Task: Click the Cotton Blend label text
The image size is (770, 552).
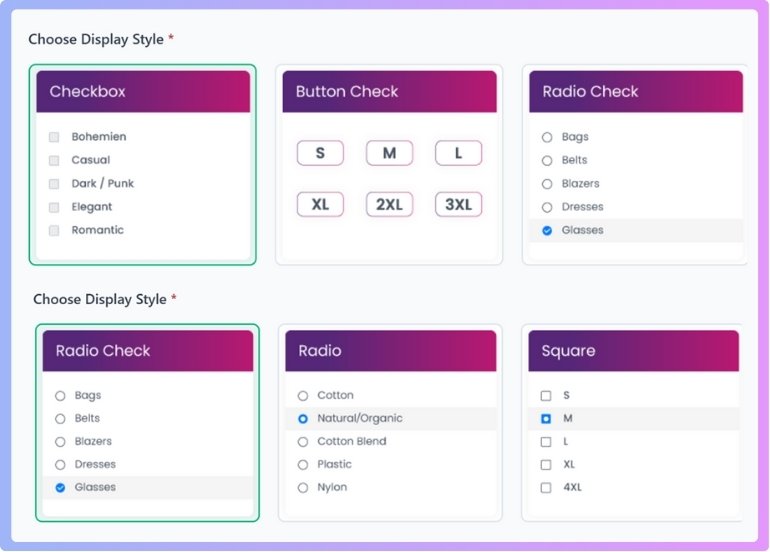Action: (352, 442)
